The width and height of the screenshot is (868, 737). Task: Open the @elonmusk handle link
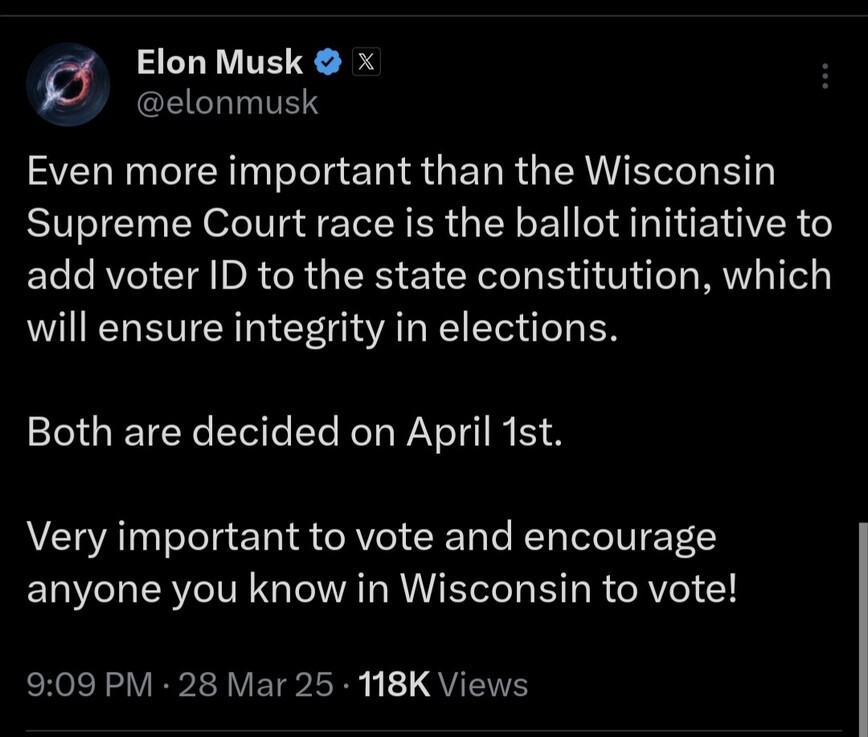[227, 102]
